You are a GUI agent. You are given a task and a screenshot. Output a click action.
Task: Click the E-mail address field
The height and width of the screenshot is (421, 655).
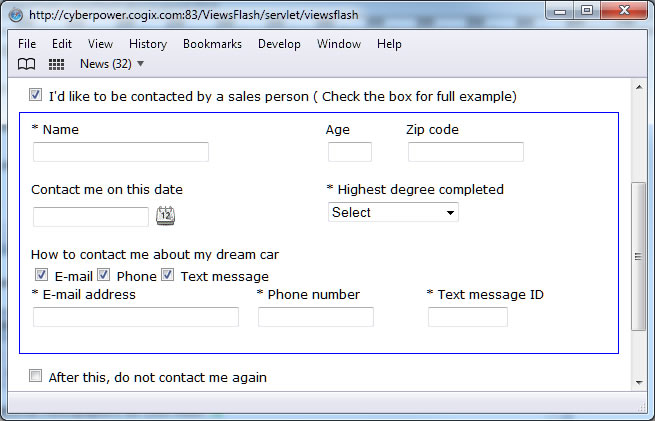tap(136, 317)
